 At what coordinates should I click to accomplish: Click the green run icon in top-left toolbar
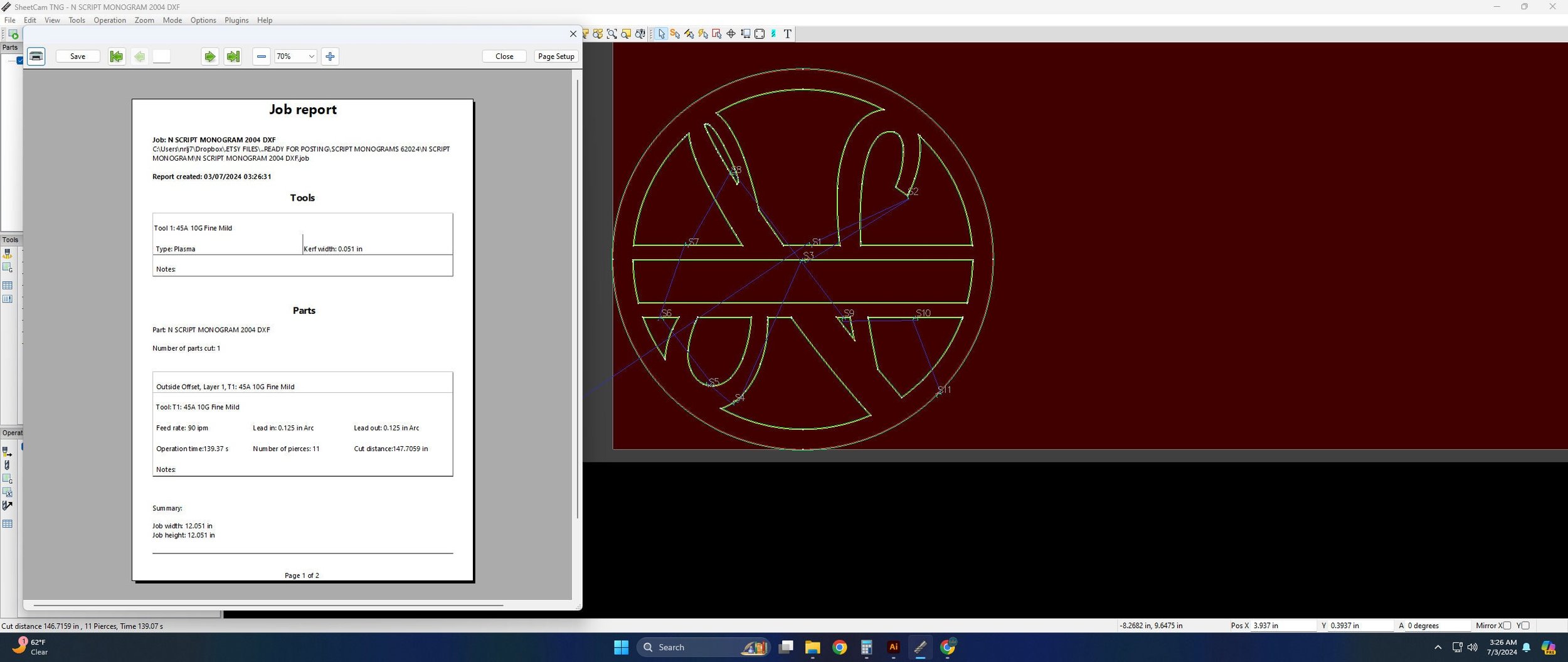pos(13,35)
